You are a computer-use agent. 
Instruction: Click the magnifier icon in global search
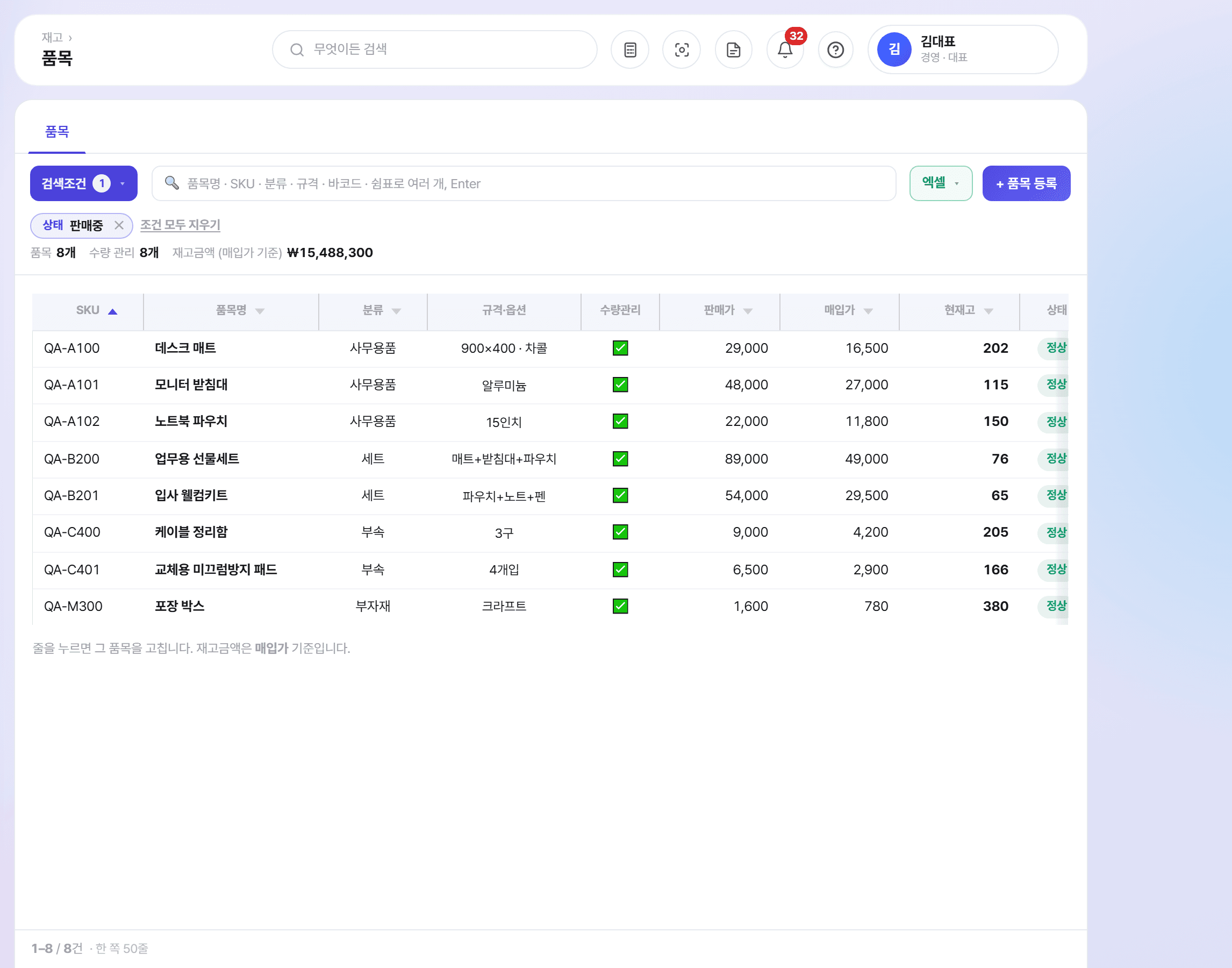click(x=297, y=50)
